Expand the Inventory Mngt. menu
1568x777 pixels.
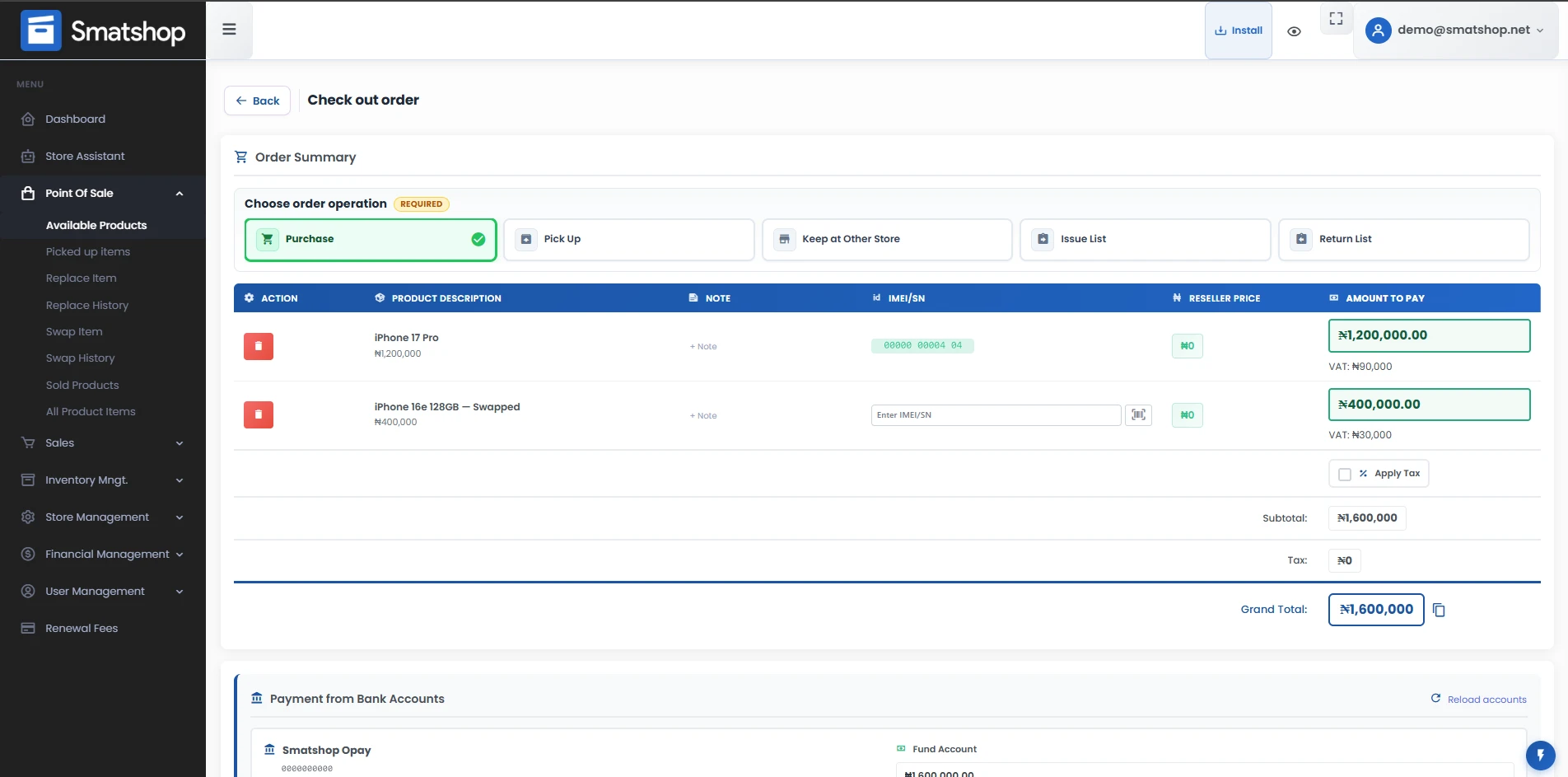[x=103, y=480]
